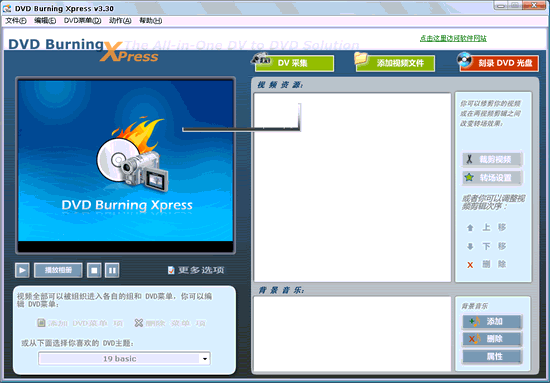
Task: Click the music note plus icon
Action: click(x=475, y=322)
